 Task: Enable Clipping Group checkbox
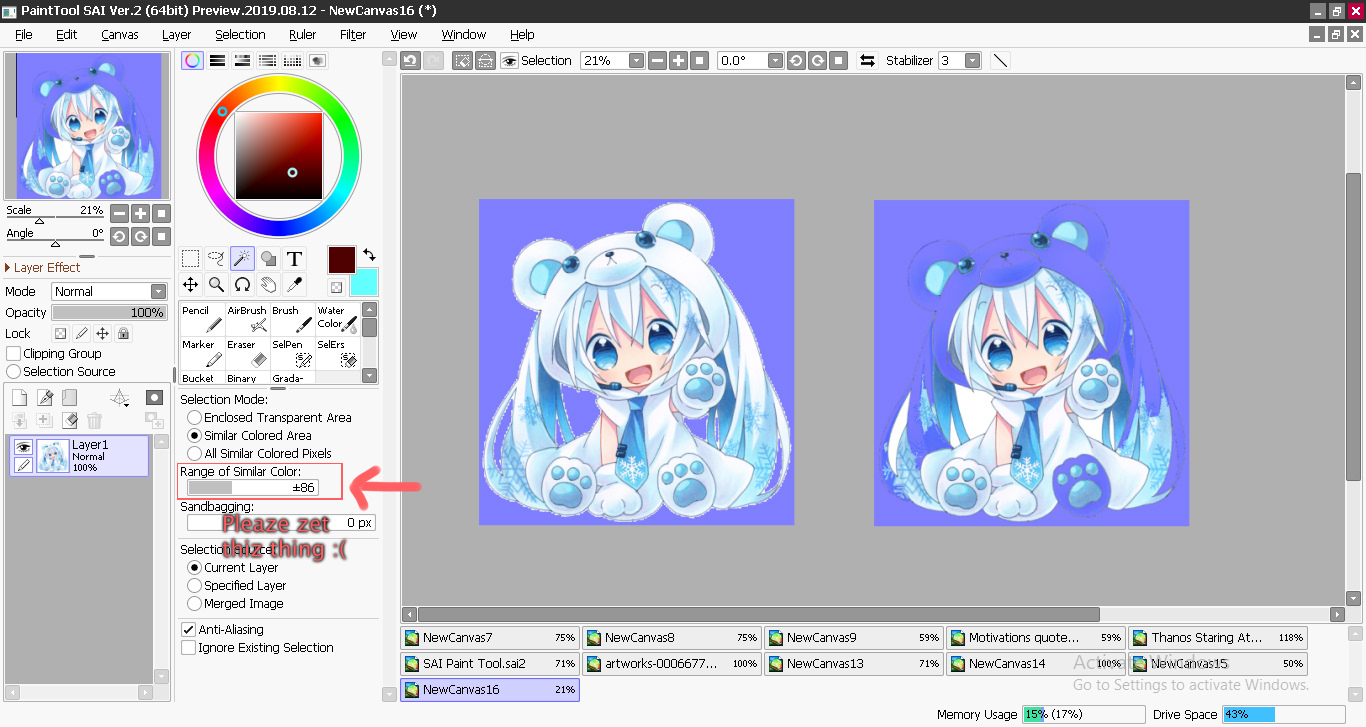14,353
